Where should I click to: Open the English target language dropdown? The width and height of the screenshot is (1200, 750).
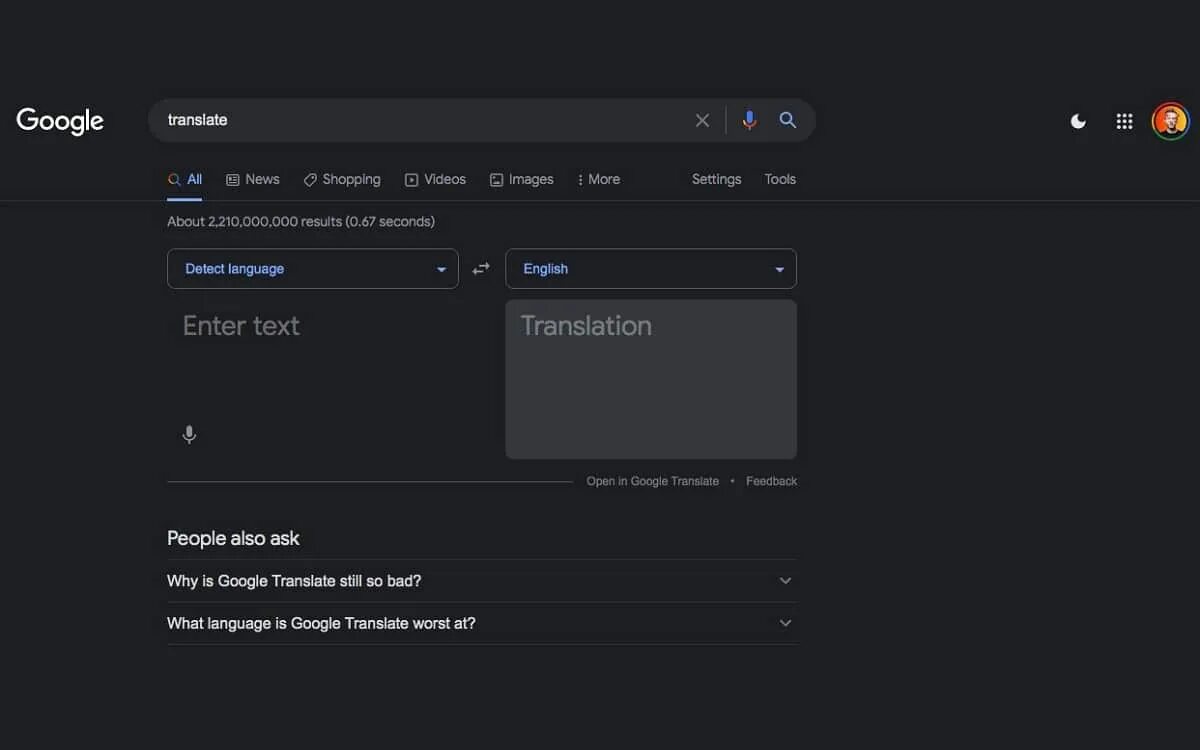650,269
